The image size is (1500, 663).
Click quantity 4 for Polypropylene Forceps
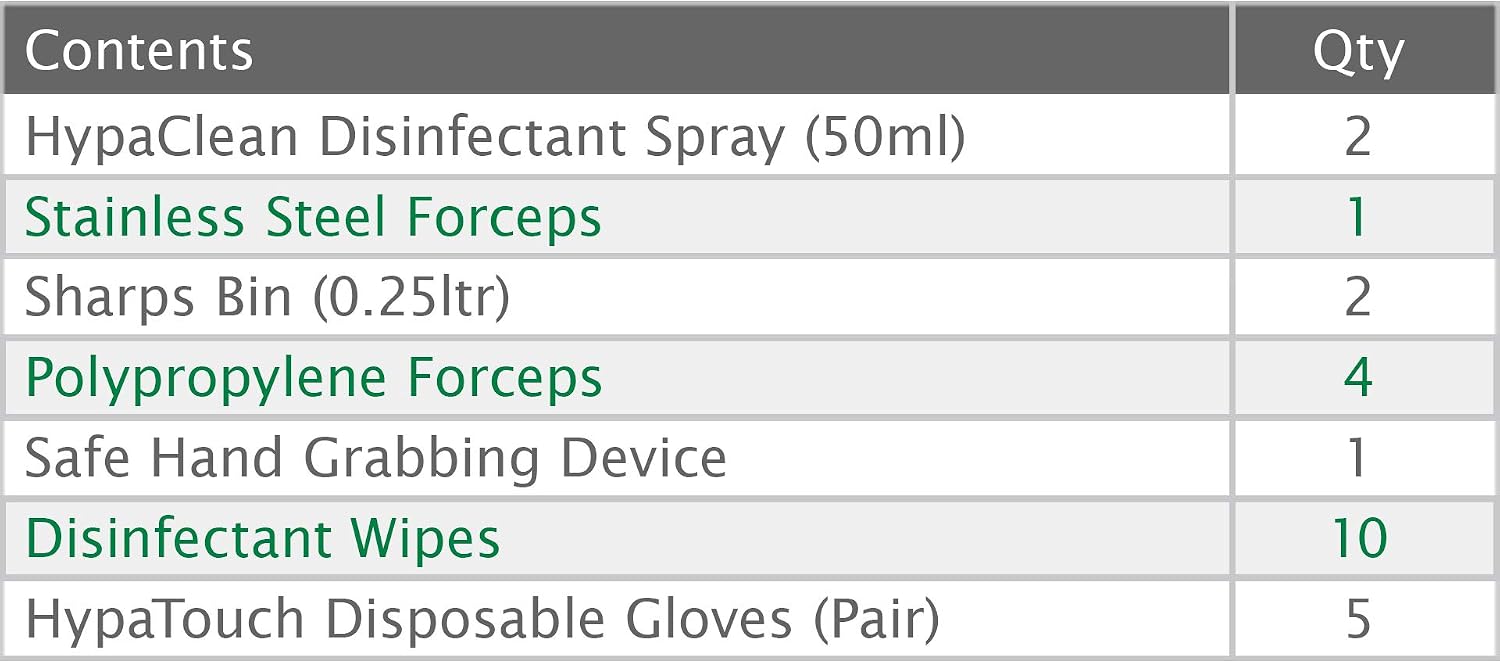click(x=1357, y=379)
